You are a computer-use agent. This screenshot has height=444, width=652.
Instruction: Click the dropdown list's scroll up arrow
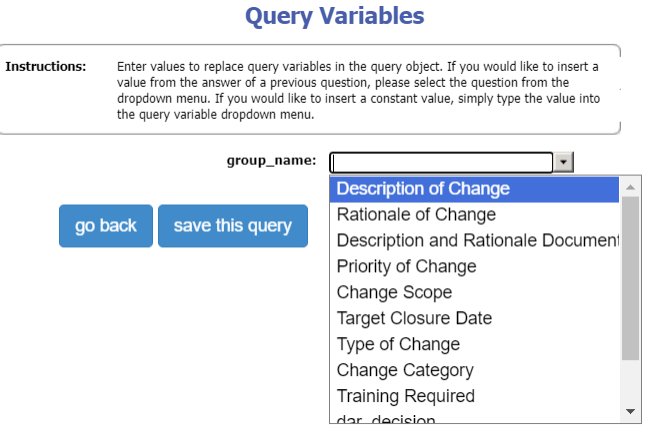coord(630,187)
